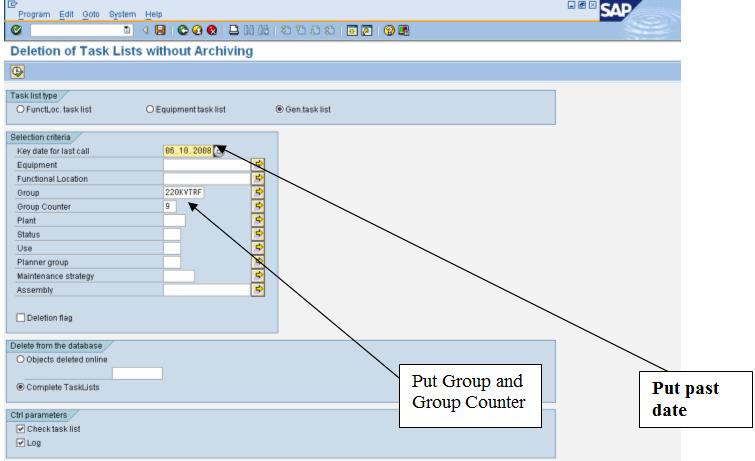This screenshot has width=755, height=461.
Task: Click the yellow Help question mark icon
Action: coord(389,30)
